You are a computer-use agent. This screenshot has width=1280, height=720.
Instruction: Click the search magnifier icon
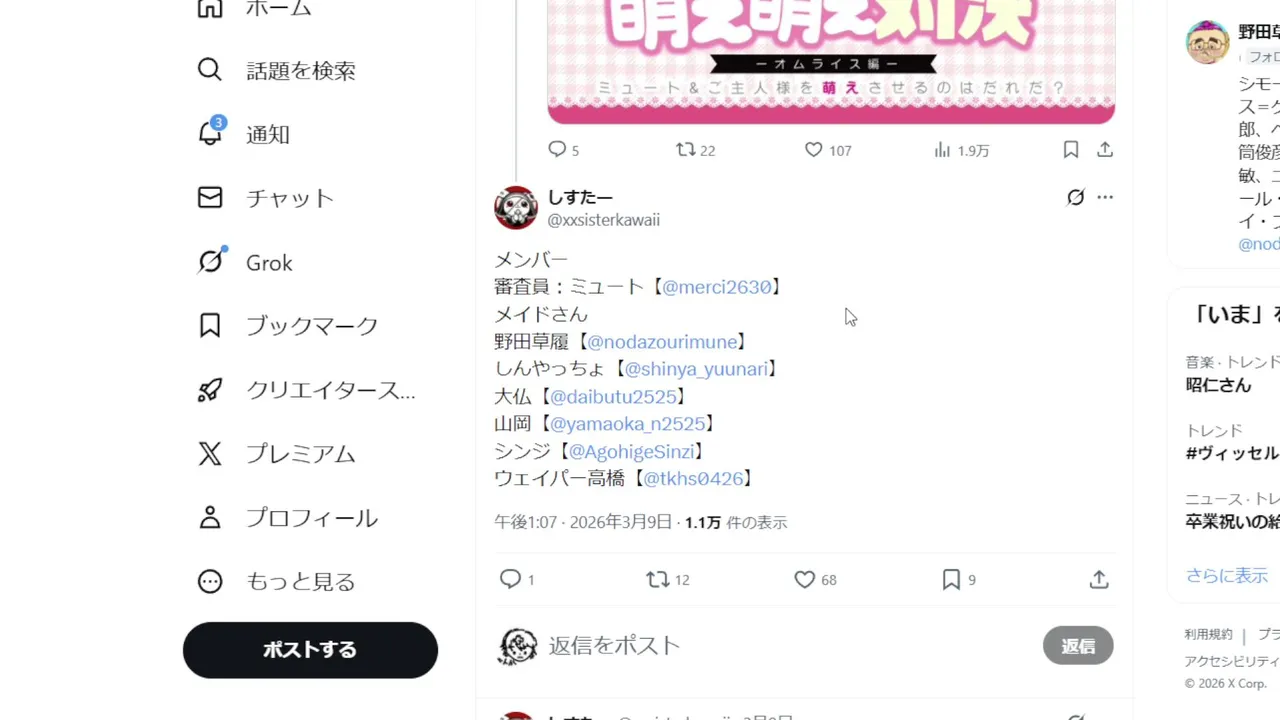(210, 70)
